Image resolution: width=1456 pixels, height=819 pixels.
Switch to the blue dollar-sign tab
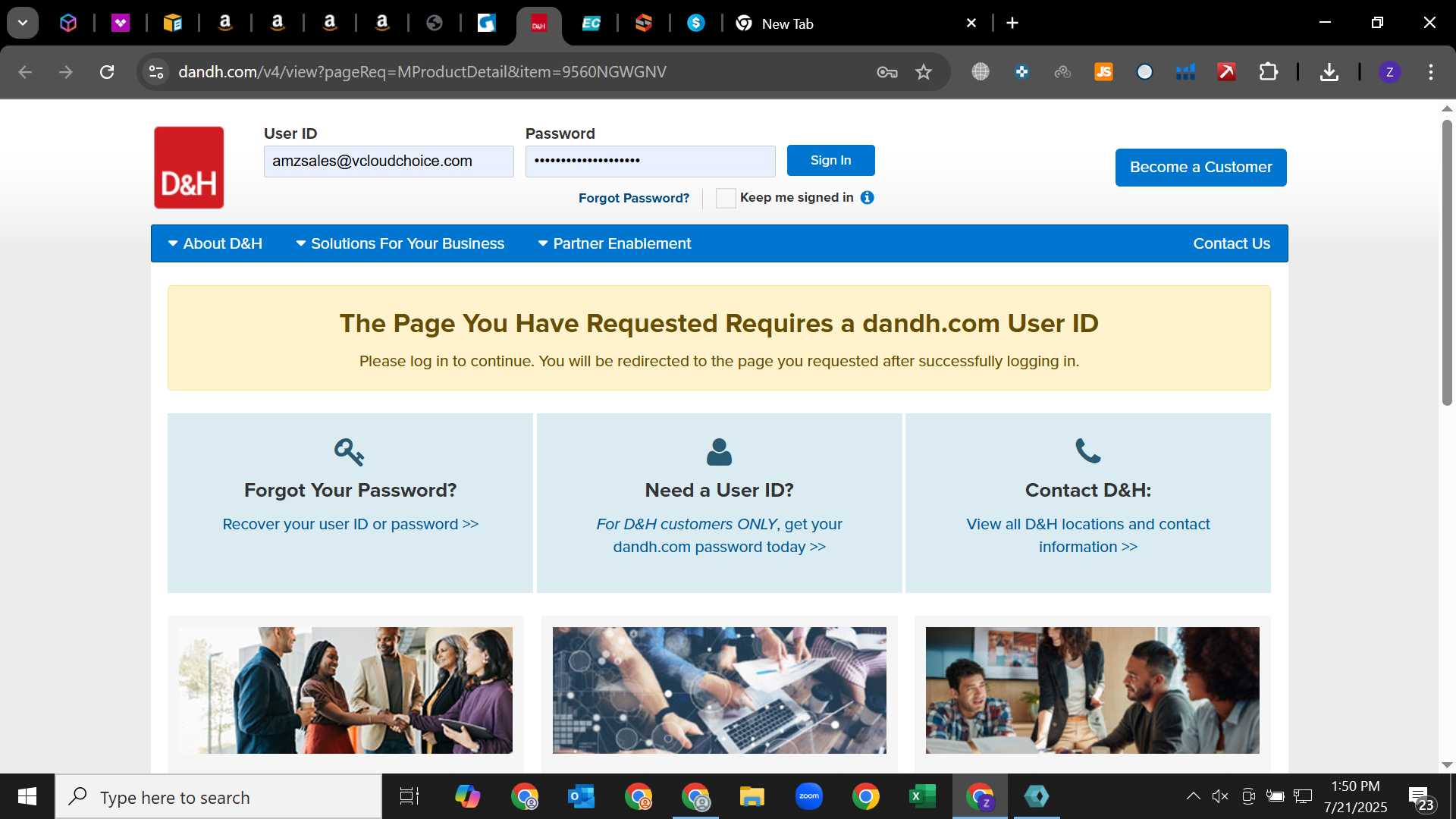tap(695, 24)
